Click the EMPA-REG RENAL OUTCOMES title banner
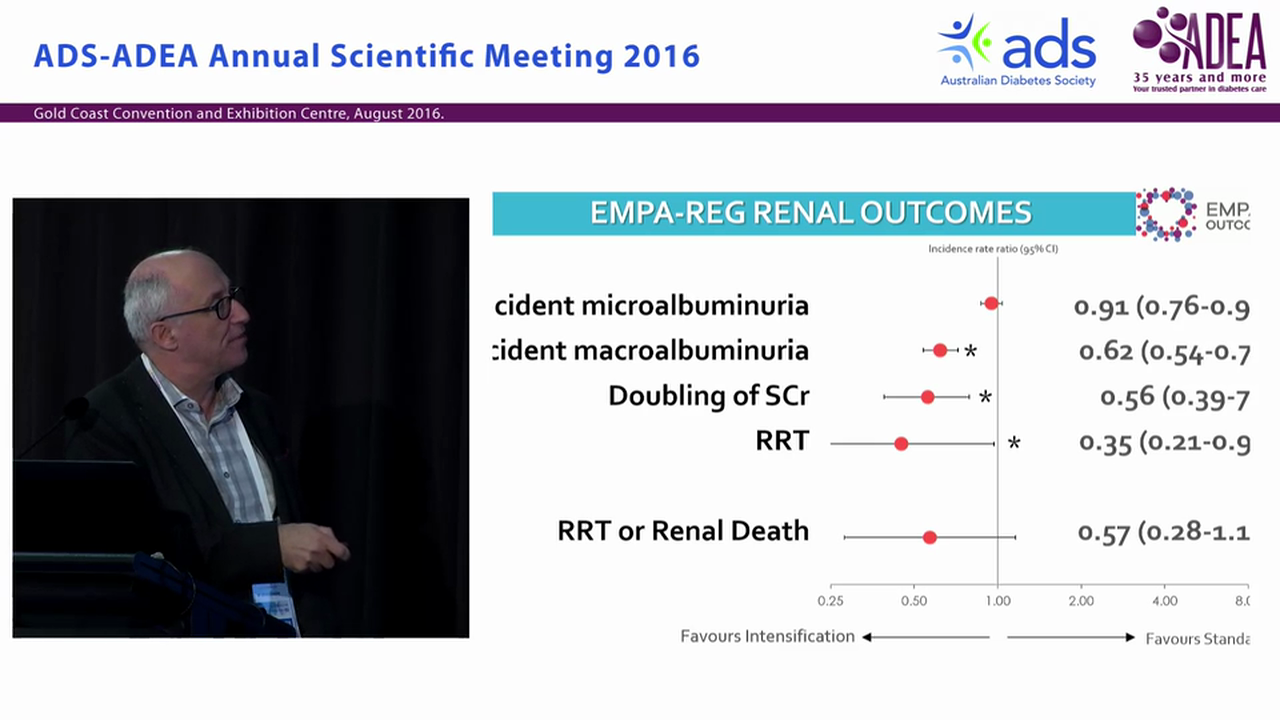Viewport: 1280px width, 720px height. click(x=810, y=212)
